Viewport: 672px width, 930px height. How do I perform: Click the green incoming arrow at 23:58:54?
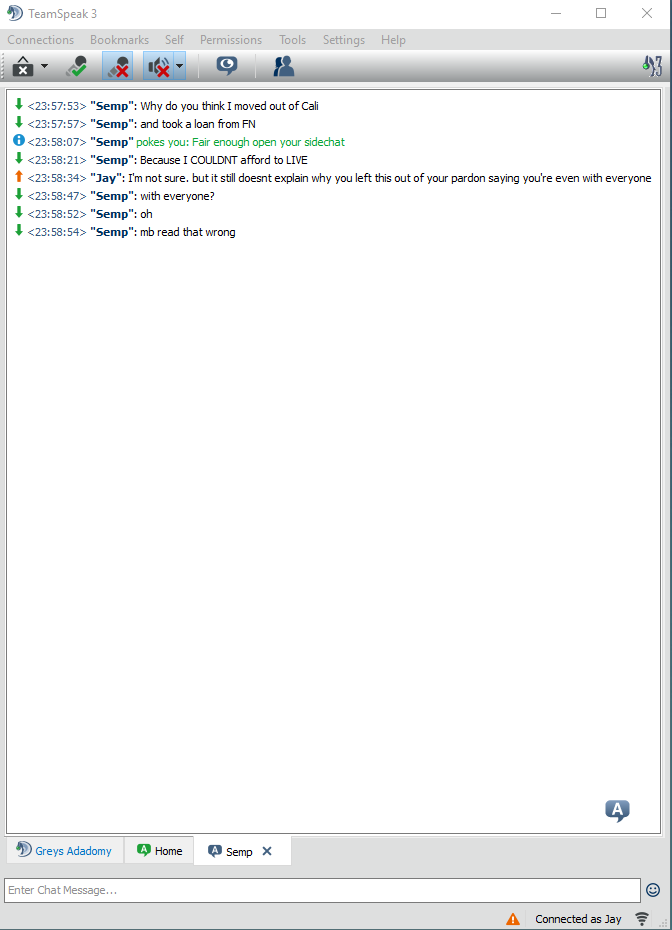click(x=19, y=230)
